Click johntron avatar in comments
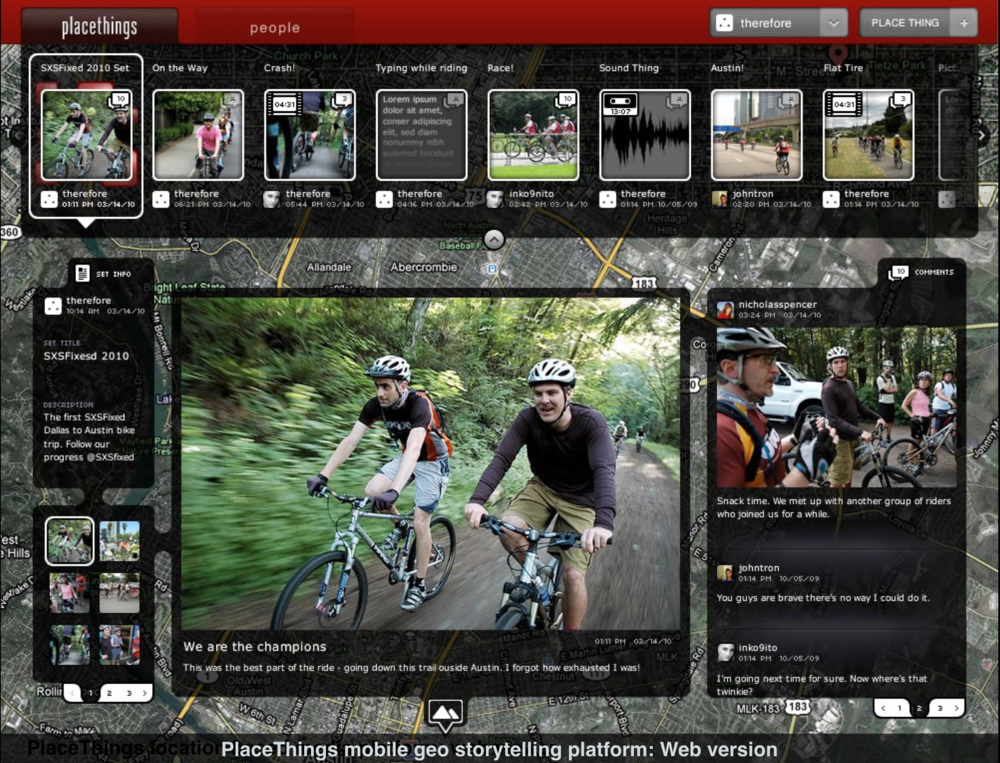1000x763 pixels. (x=725, y=573)
